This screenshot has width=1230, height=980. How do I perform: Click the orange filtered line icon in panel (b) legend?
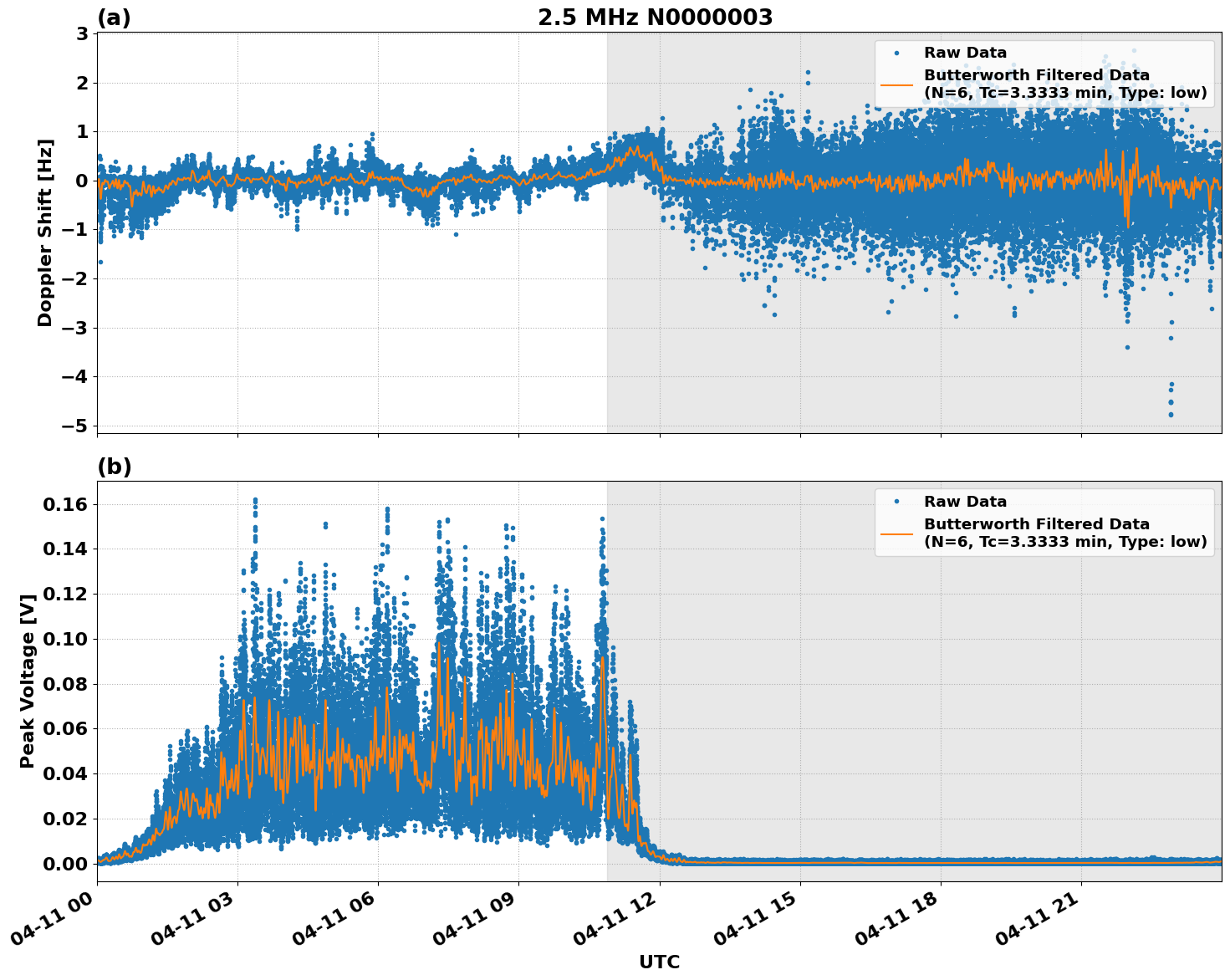pyautogui.click(x=898, y=533)
